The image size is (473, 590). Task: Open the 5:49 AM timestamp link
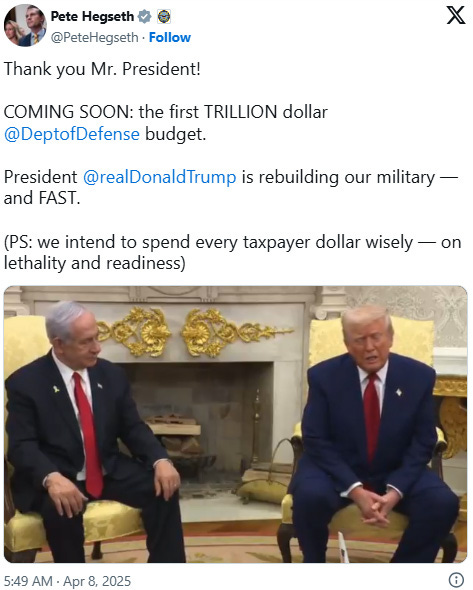(x=28, y=581)
